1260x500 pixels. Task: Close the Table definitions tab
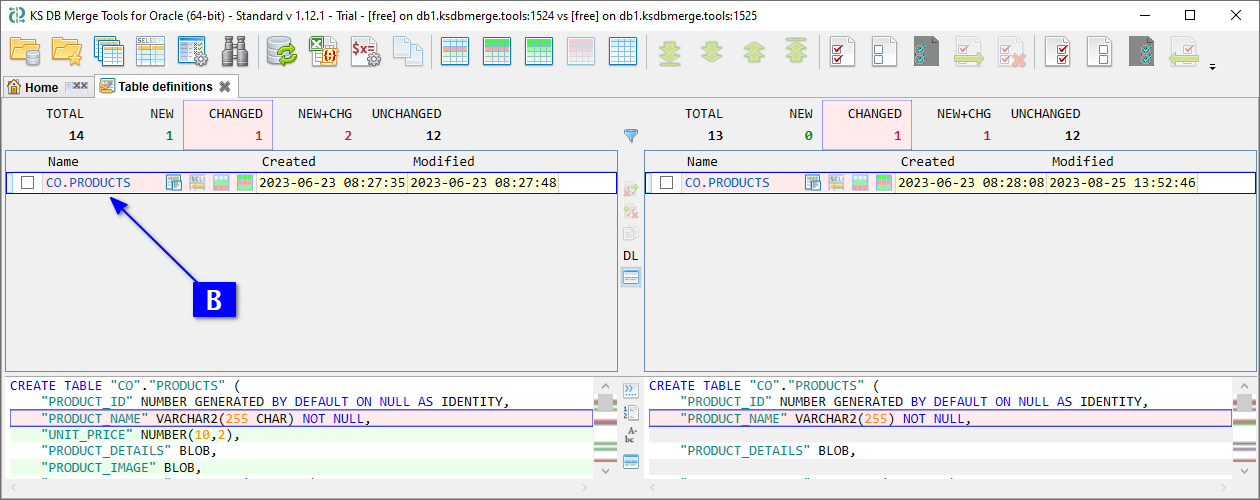tap(225, 87)
